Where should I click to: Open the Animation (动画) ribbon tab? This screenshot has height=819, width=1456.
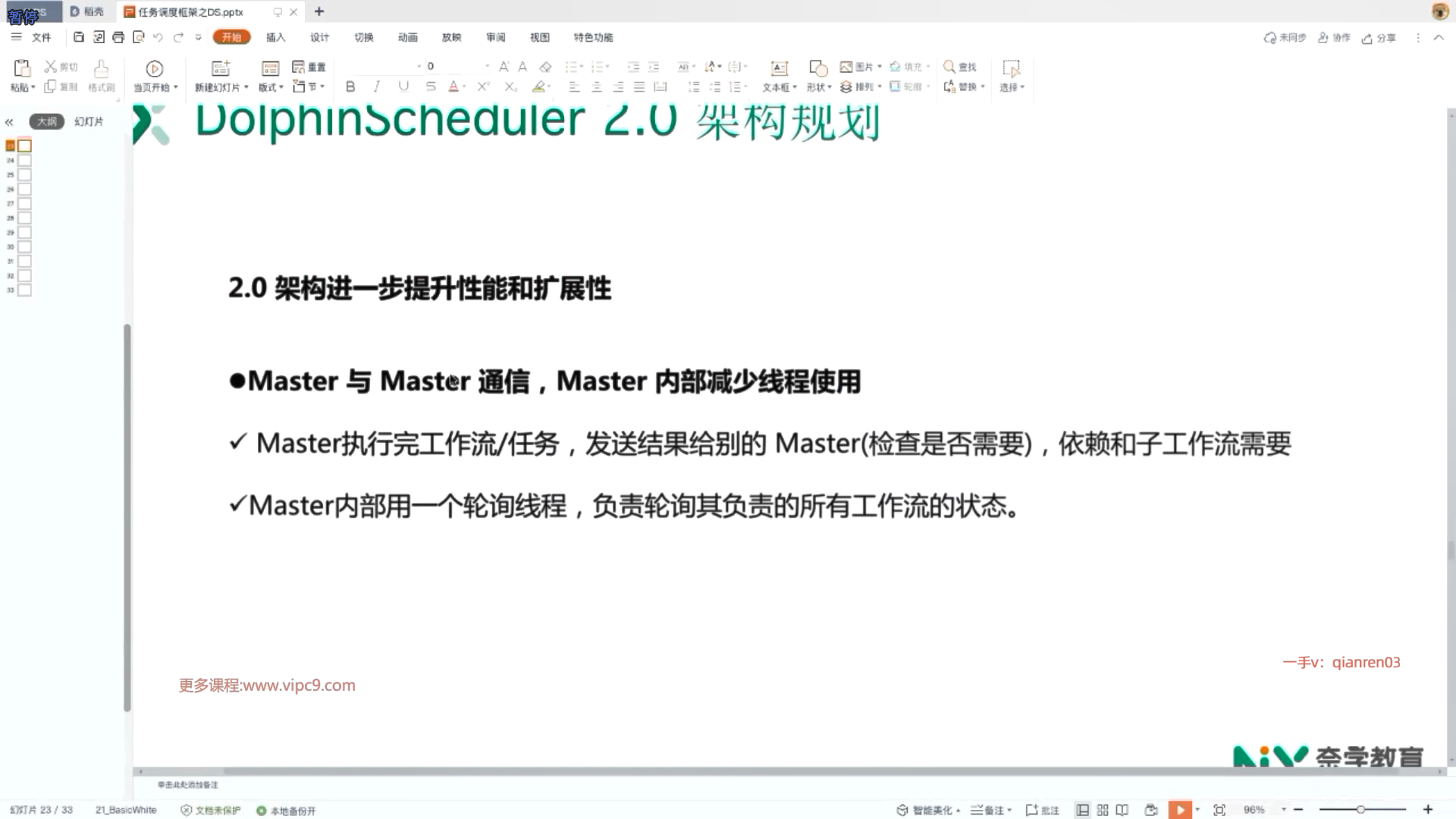pyautogui.click(x=407, y=37)
